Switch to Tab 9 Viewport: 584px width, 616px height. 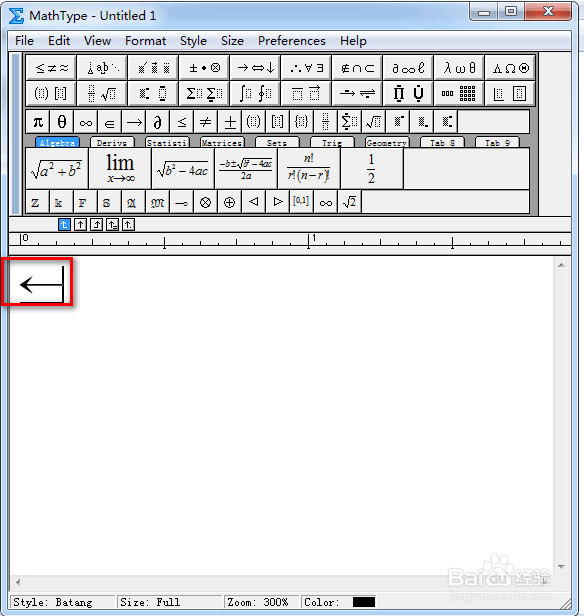tap(497, 142)
